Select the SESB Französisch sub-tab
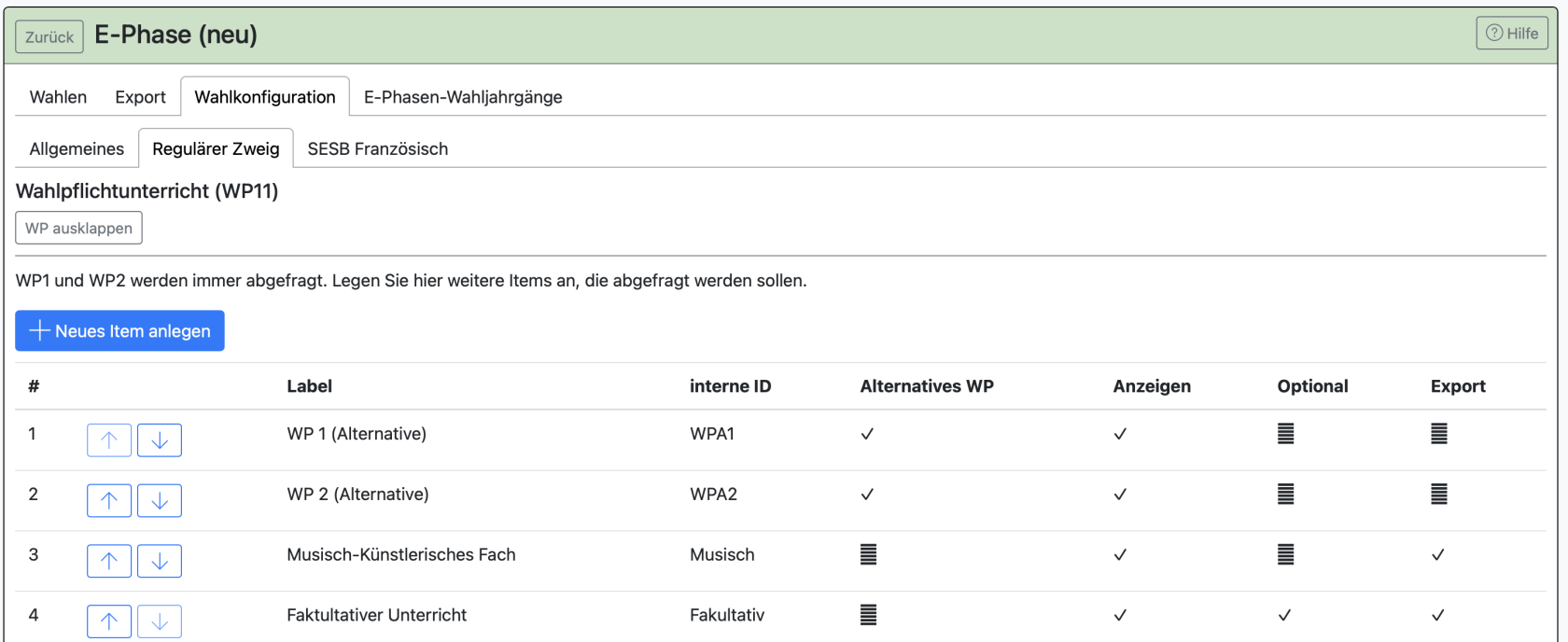1568x642 pixels. click(x=377, y=149)
